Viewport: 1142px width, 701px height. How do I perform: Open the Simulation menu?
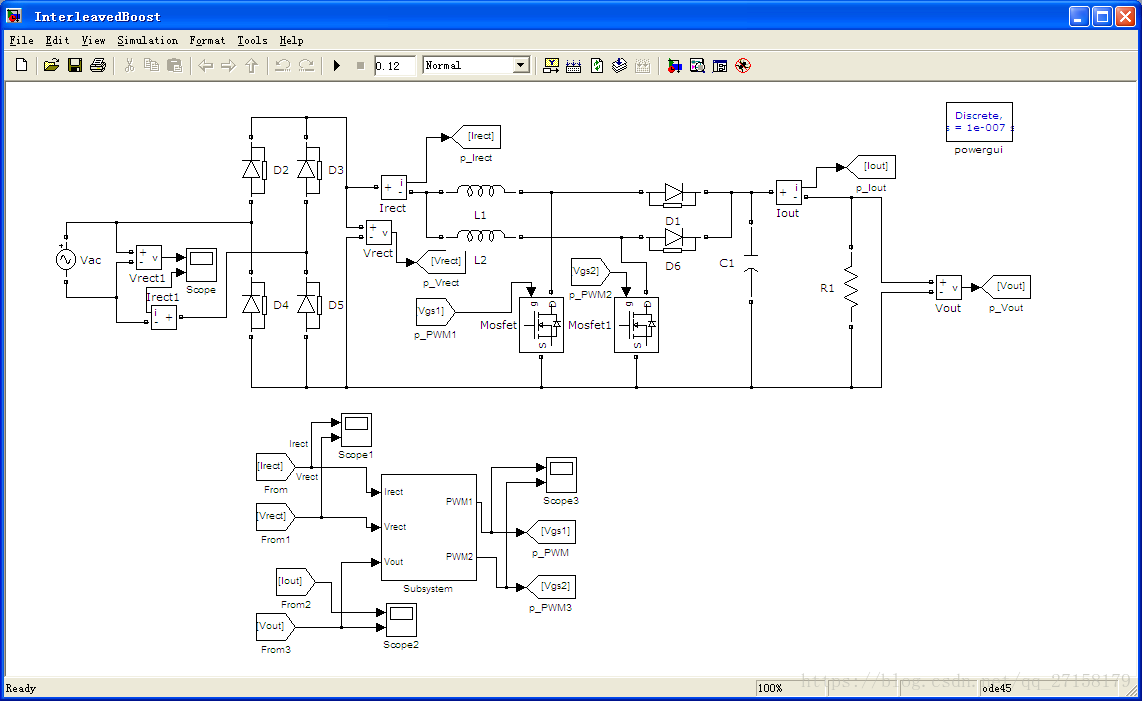147,41
